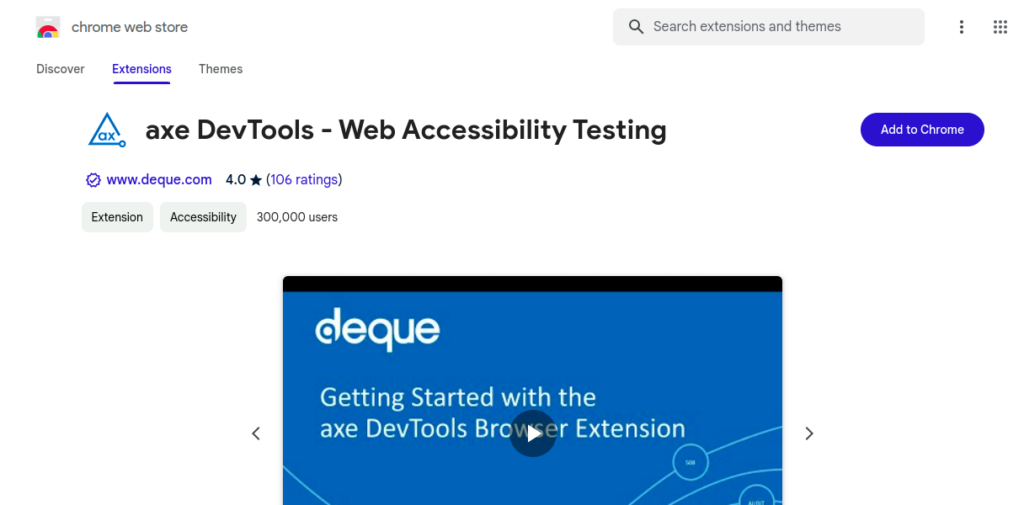This screenshot has width=1024, height=505.
Task: Switch to the Discover tab
Action: (60, 69)
